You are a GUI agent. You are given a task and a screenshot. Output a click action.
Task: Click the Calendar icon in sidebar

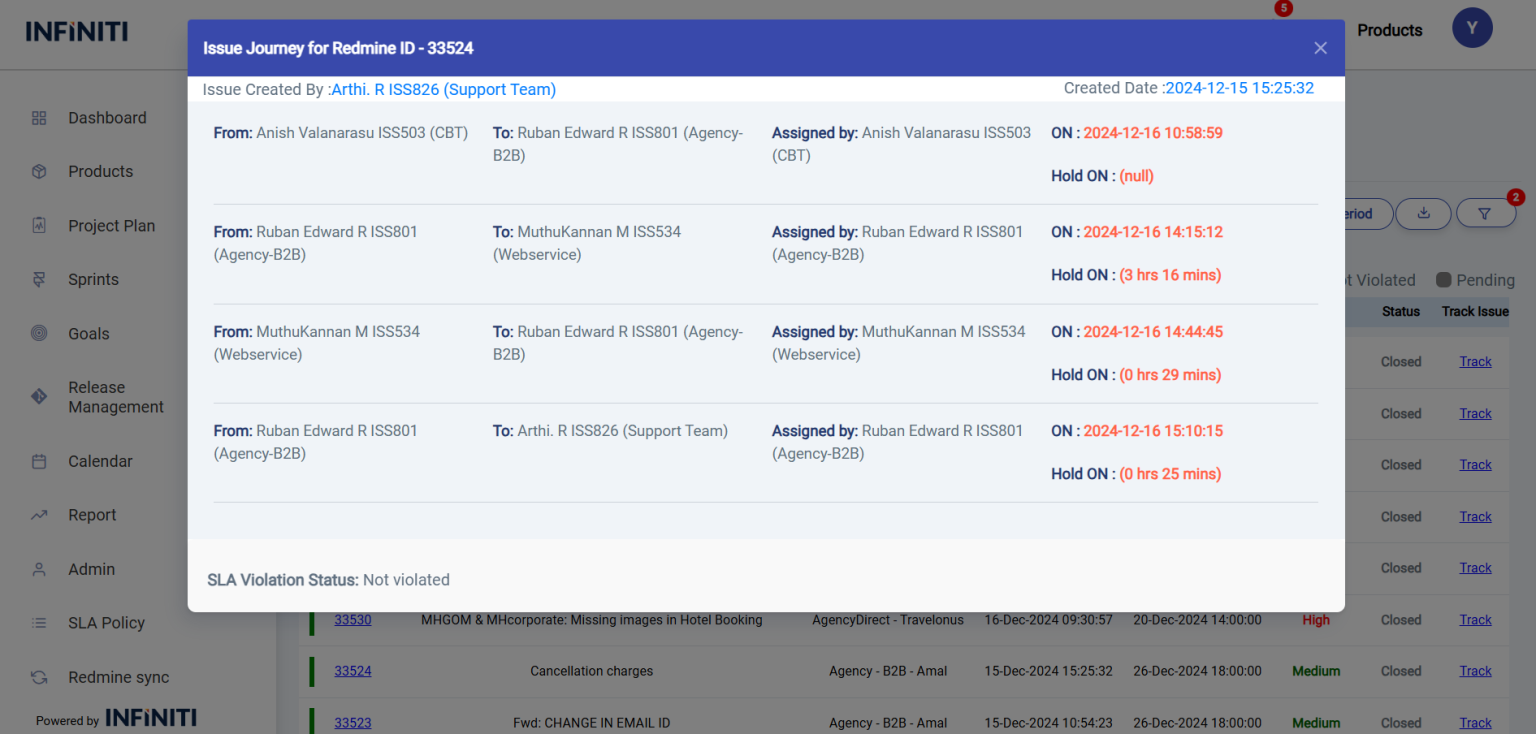click(x=39, y=462)
